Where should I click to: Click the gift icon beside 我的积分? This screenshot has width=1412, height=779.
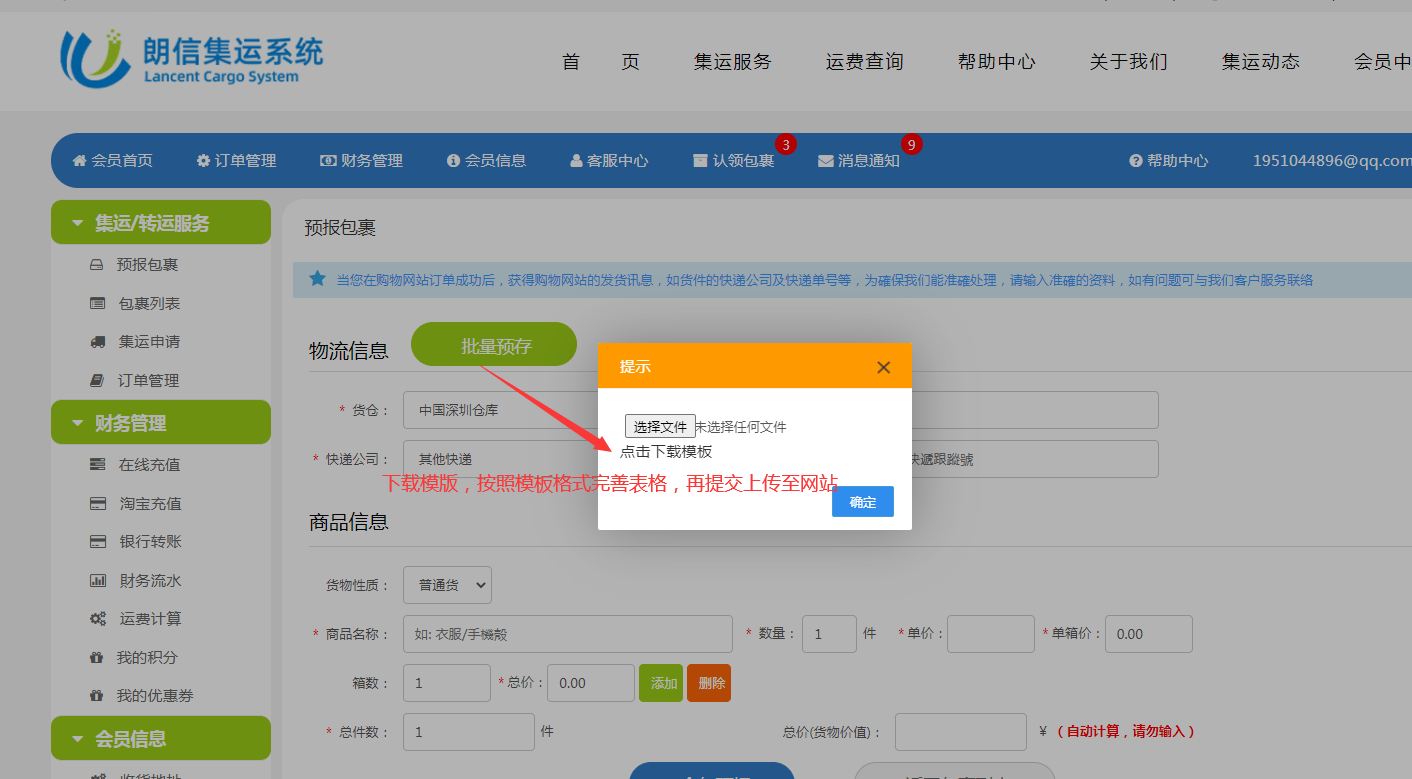97,657
